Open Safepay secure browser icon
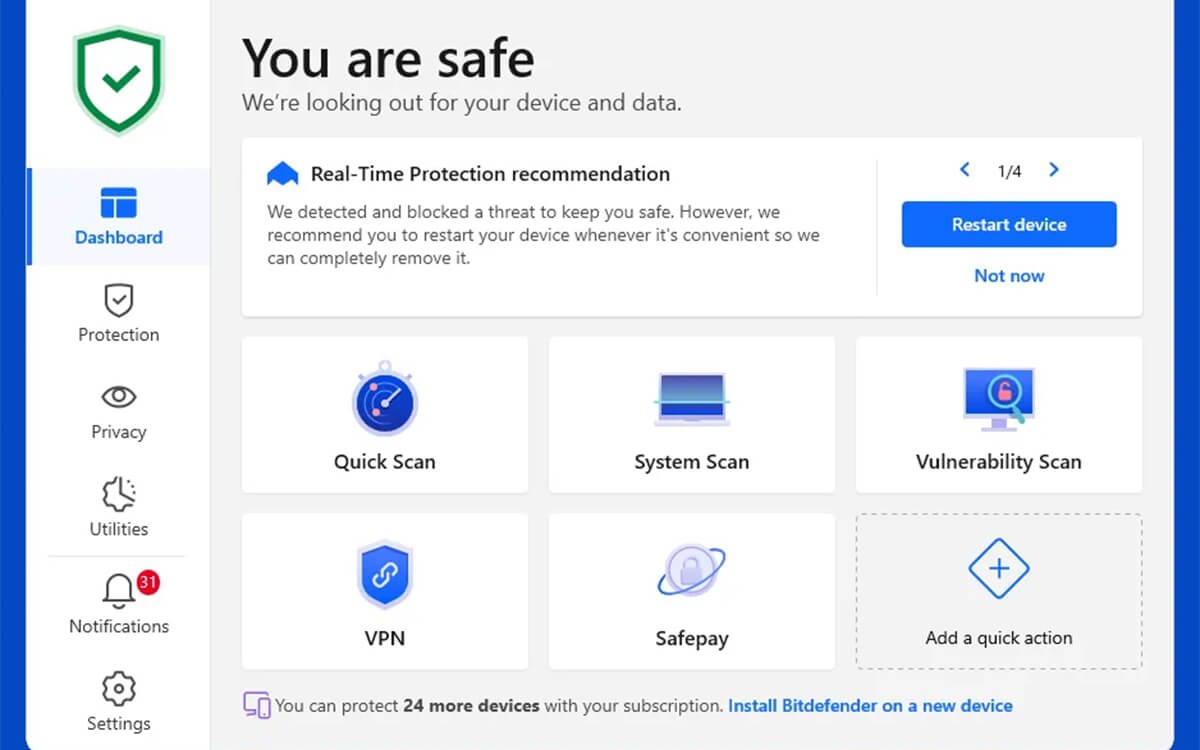 point(691,573)
